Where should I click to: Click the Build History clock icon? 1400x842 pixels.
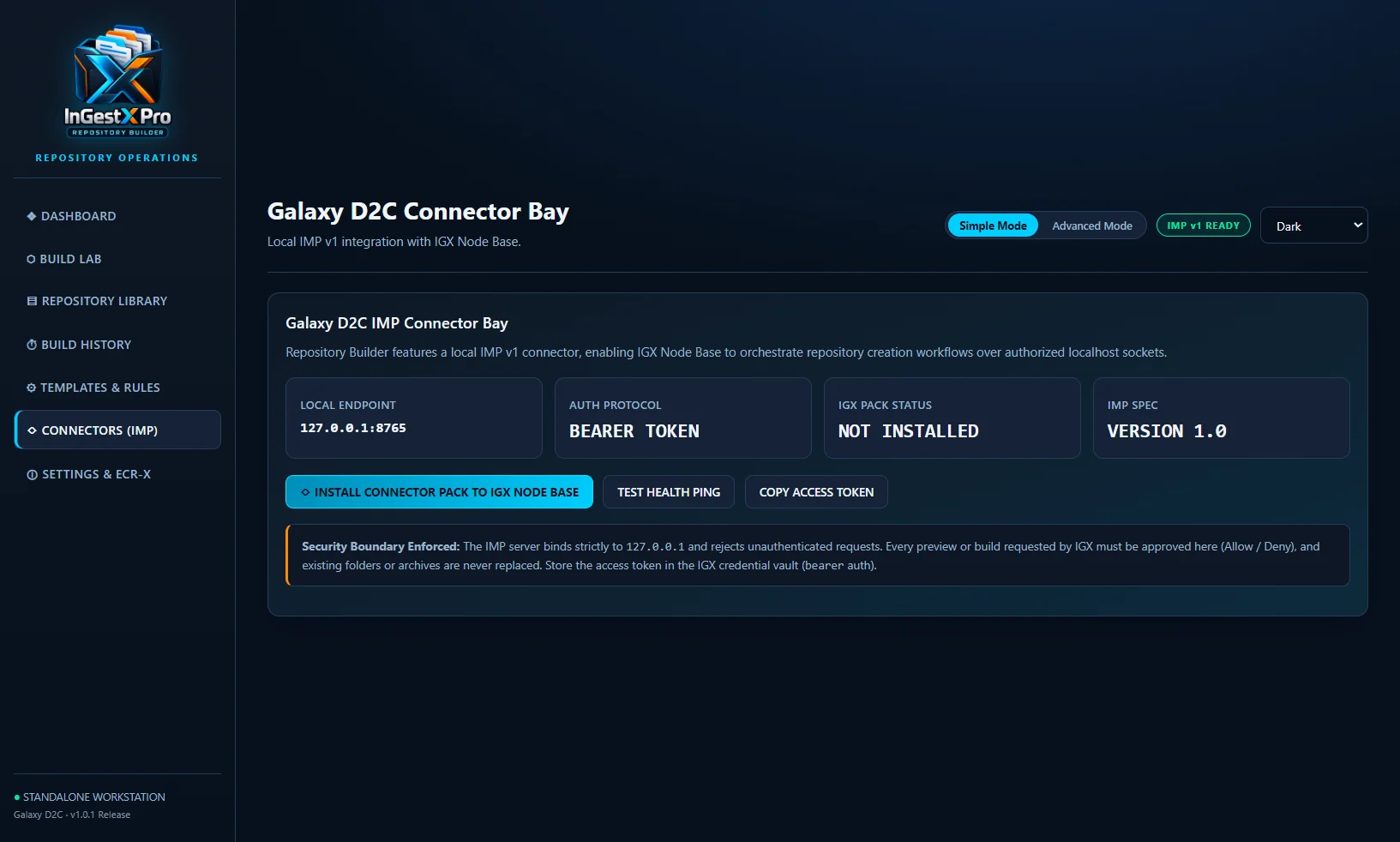tap(32, 345)
